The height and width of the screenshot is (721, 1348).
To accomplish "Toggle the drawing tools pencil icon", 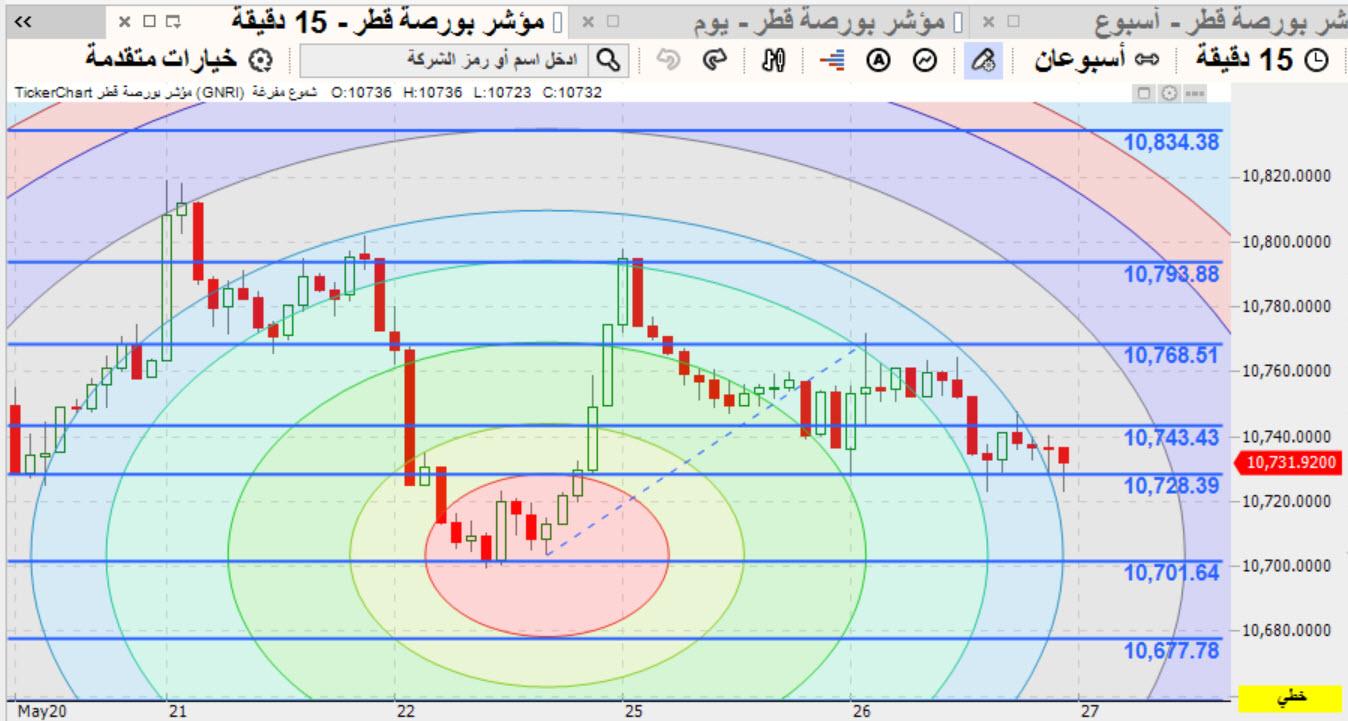I will tap(981, 60).
